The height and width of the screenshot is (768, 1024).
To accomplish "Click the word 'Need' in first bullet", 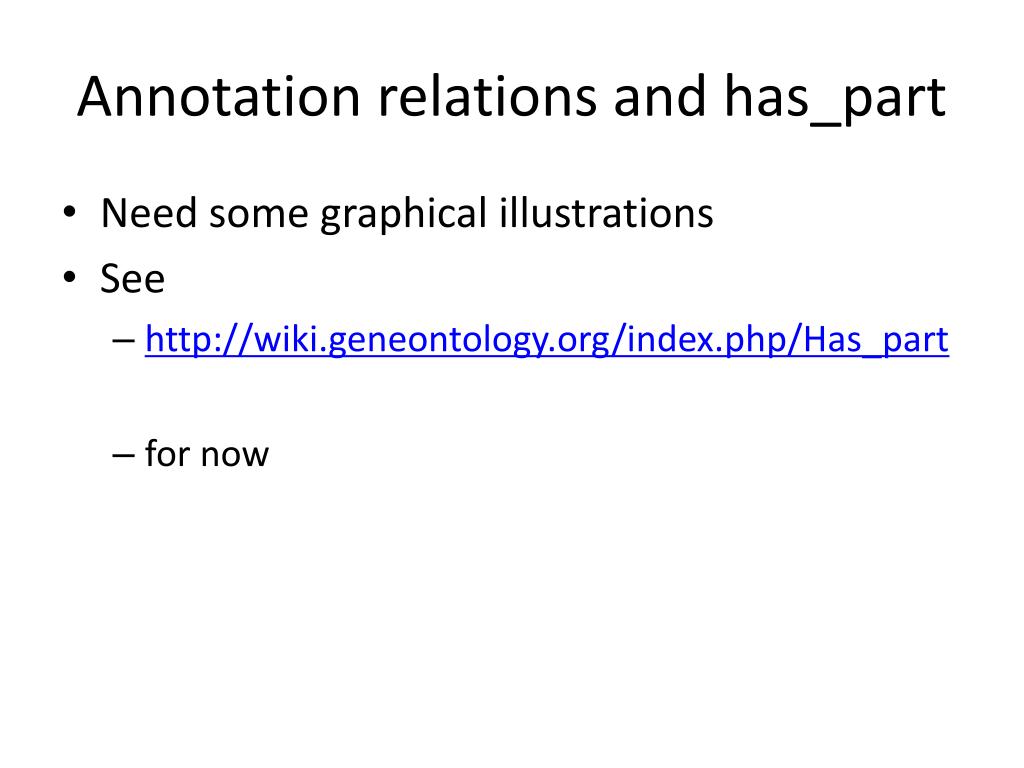I will (x=149, y=212).
